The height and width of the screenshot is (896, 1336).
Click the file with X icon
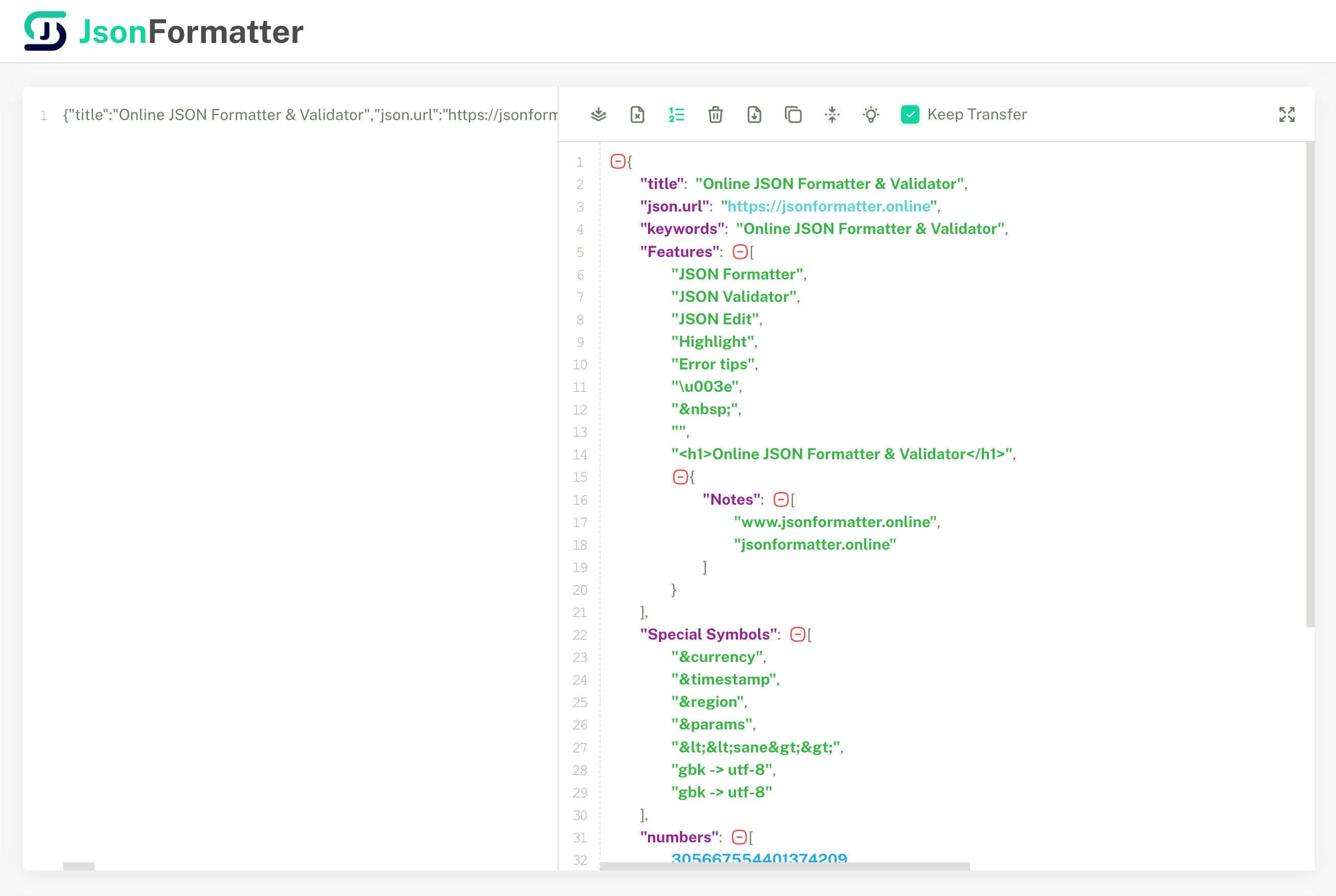637,115
